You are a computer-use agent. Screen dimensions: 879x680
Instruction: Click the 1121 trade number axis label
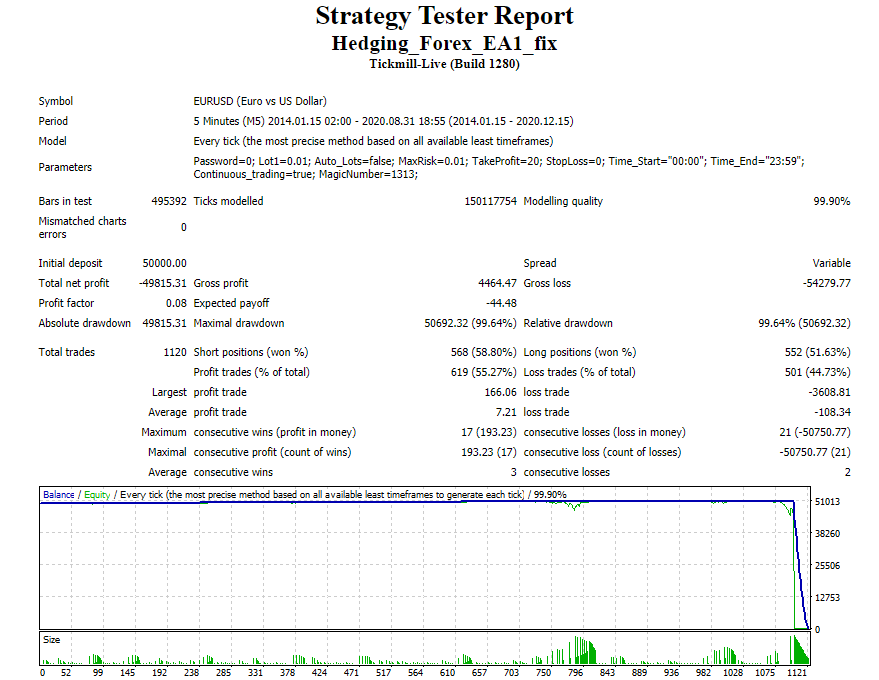797,673
